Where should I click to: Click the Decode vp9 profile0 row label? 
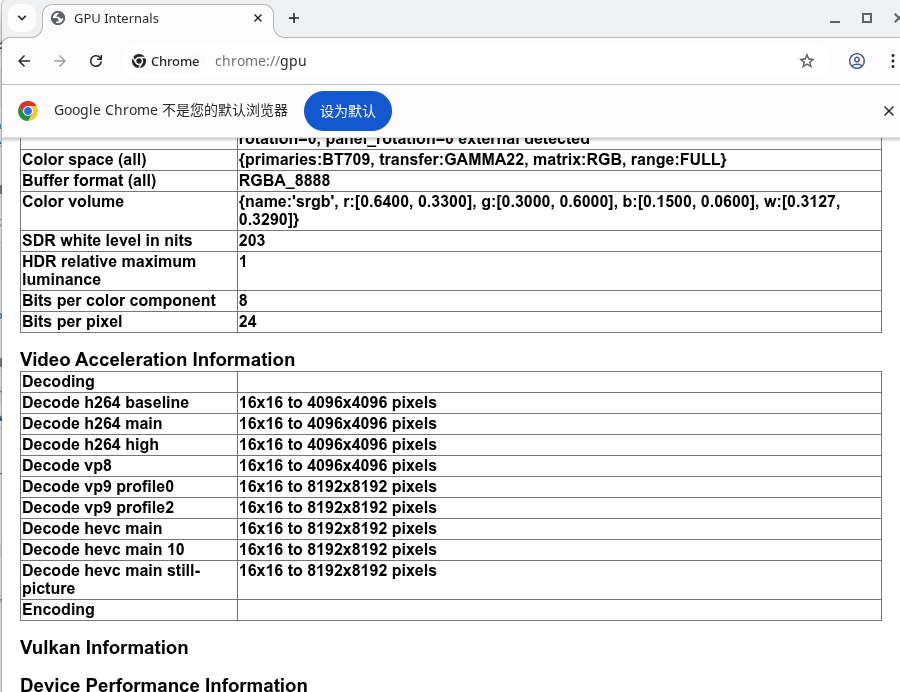pos(105,487)
